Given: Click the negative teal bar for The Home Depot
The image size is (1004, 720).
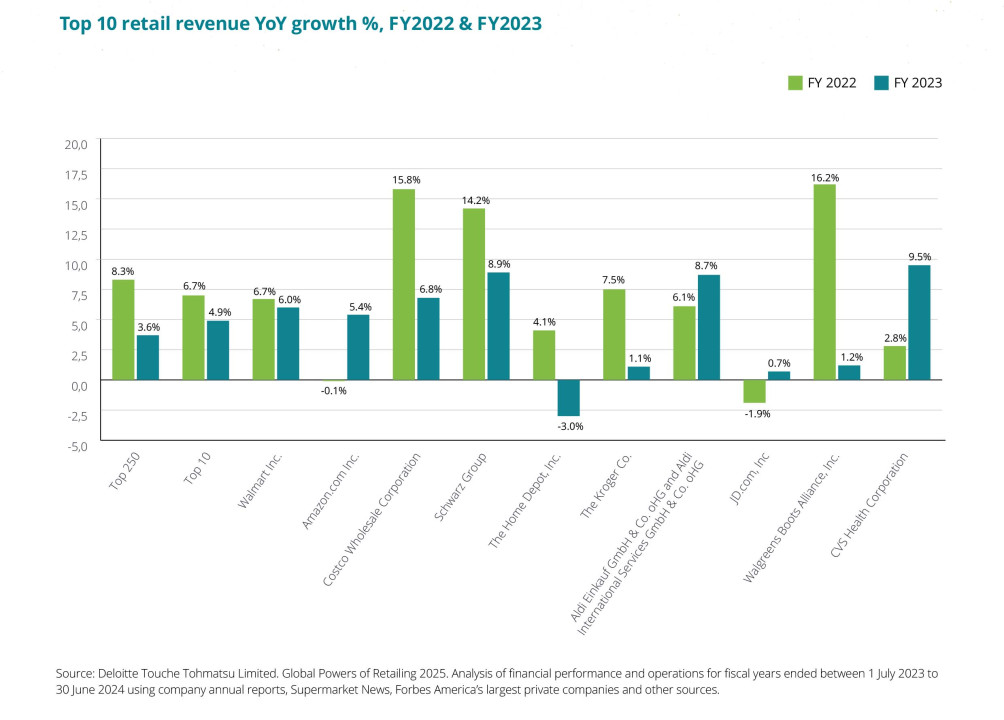Looking at the screenshot, I should [569, 398].
